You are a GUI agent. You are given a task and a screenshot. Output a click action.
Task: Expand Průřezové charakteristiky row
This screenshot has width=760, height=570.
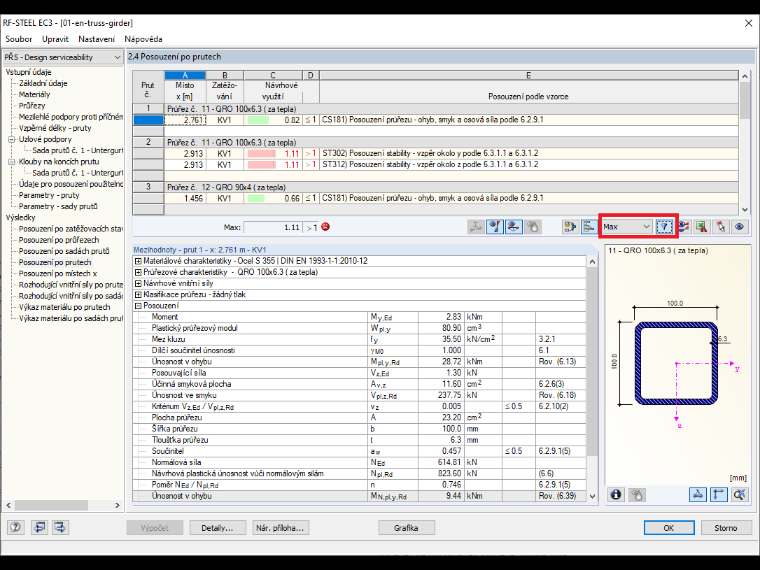[x=138, y=272]
